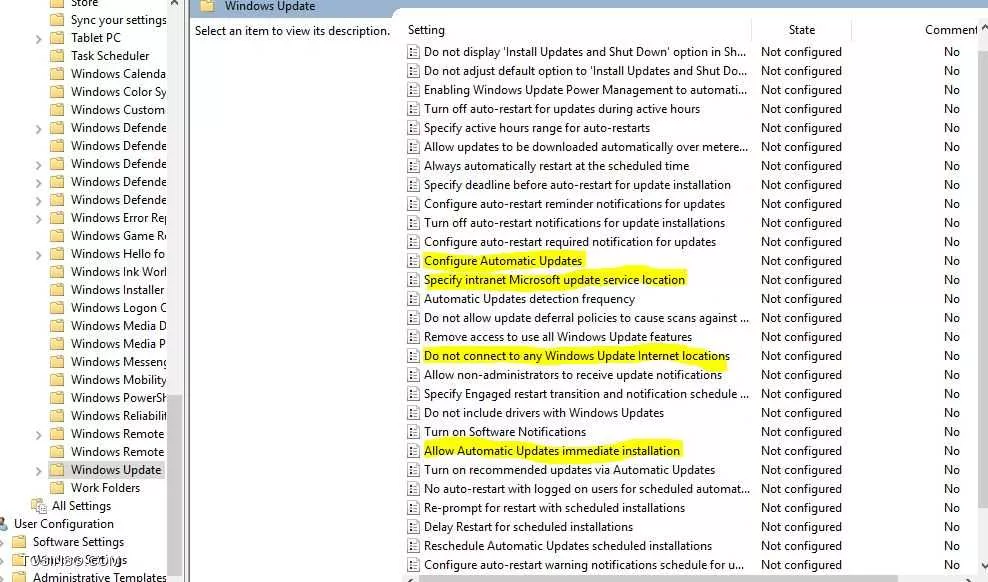This screenshot has width=988, height=582.
Task: Select Do not include drivers with Windows Updates
Action: [544, 413]
